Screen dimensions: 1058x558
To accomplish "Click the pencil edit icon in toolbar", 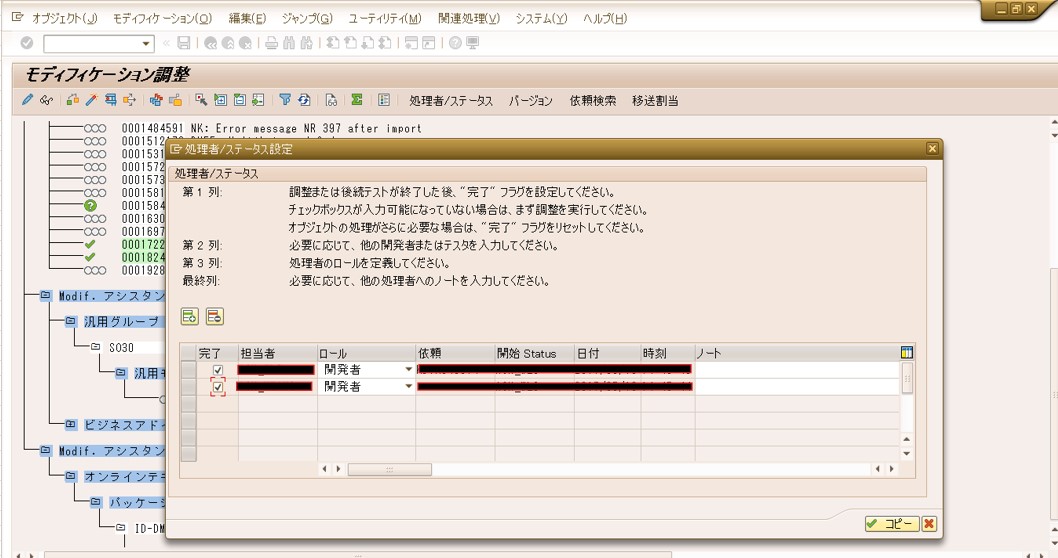I will click(x=28, y=100).
